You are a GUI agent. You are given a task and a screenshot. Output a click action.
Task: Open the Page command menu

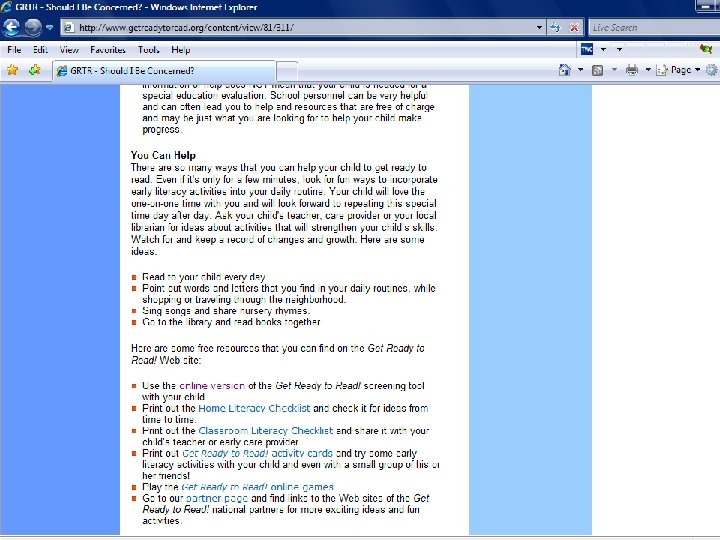[678, 70]
